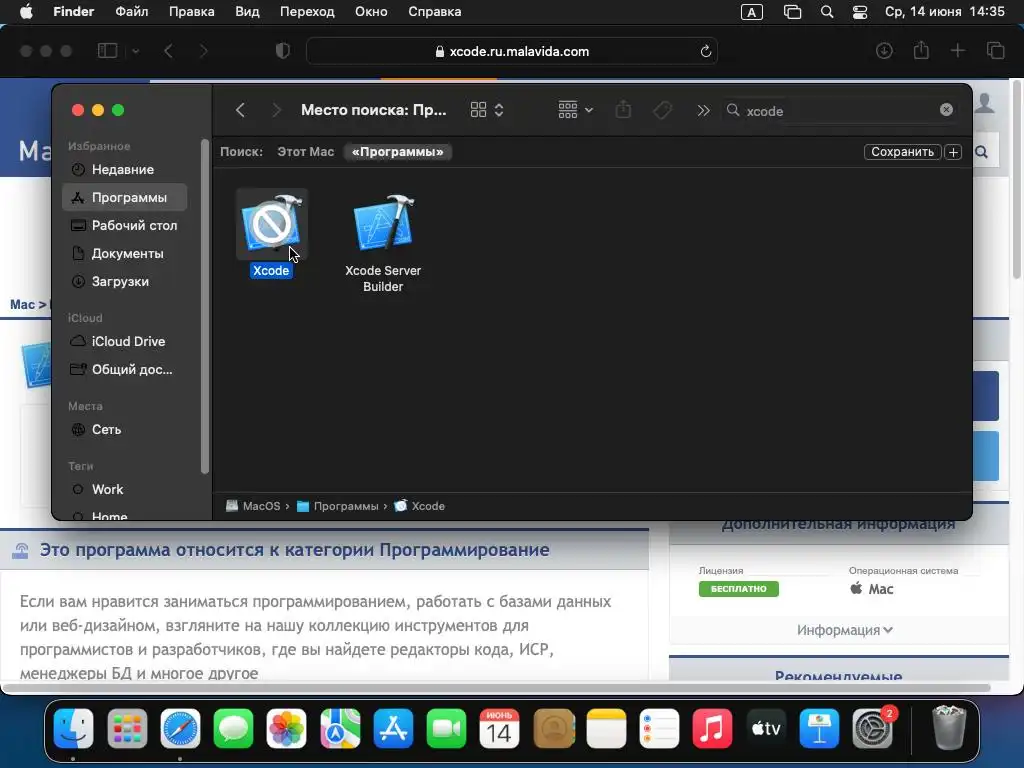Click the Finder search field containing xcode

click(x=840, y=110)
